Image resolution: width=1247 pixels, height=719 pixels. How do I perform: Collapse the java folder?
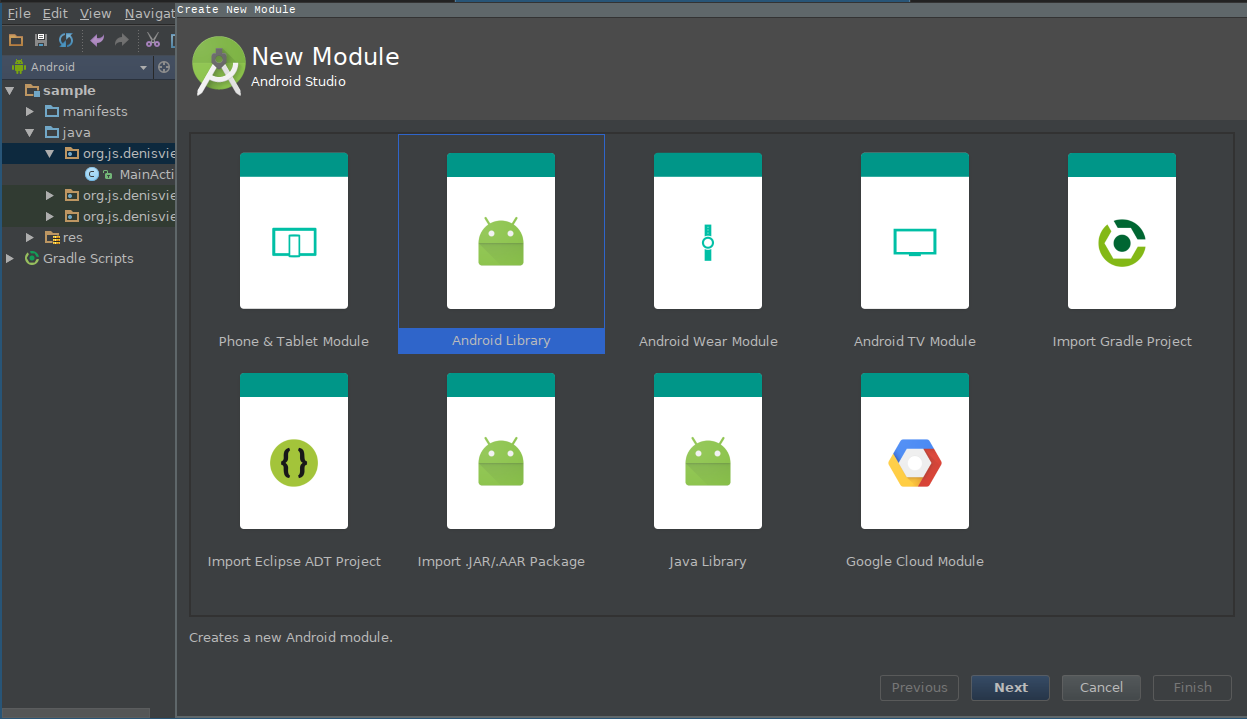[x=28, y=132]
